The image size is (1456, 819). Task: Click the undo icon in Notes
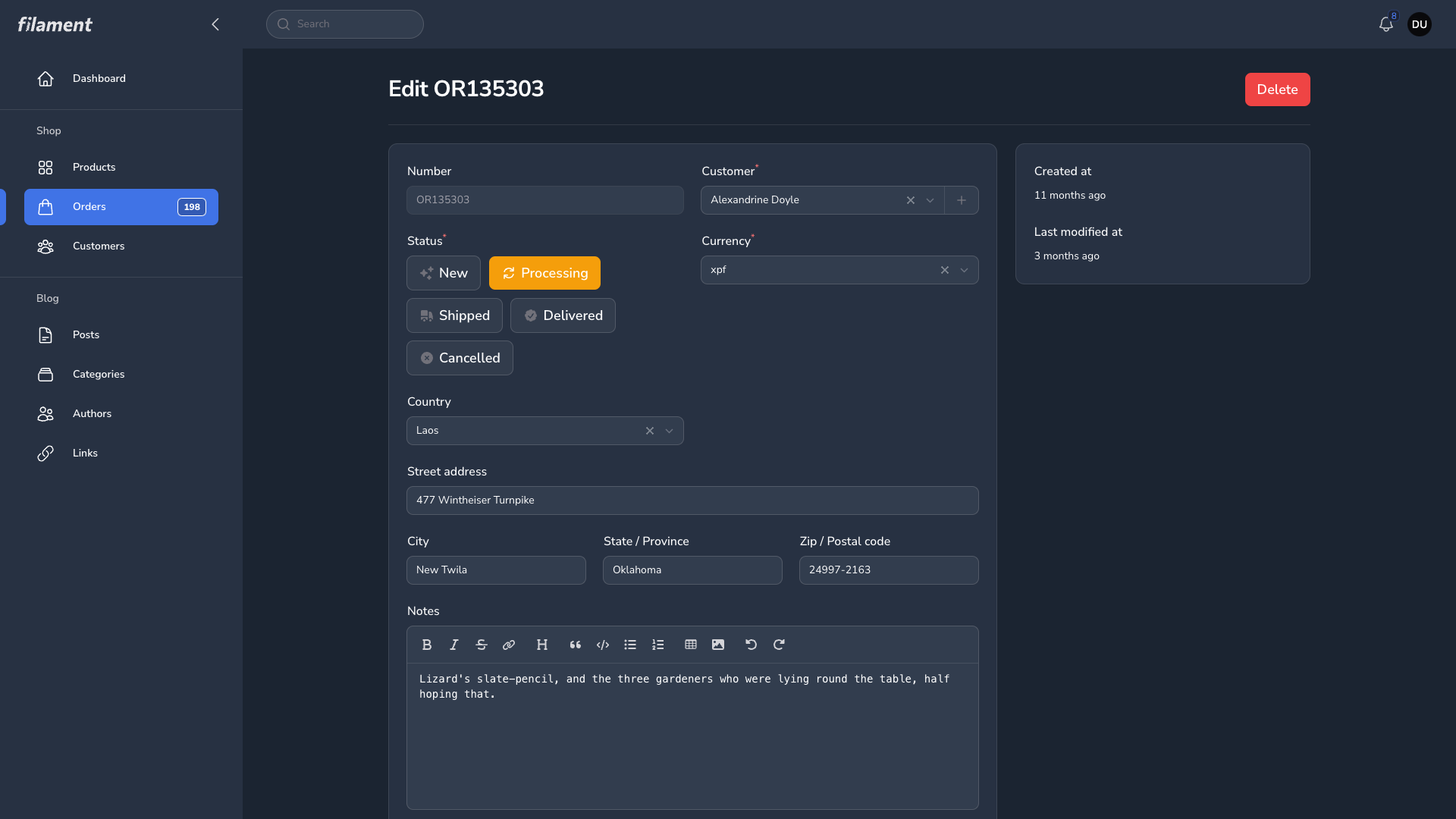[752, 645]
